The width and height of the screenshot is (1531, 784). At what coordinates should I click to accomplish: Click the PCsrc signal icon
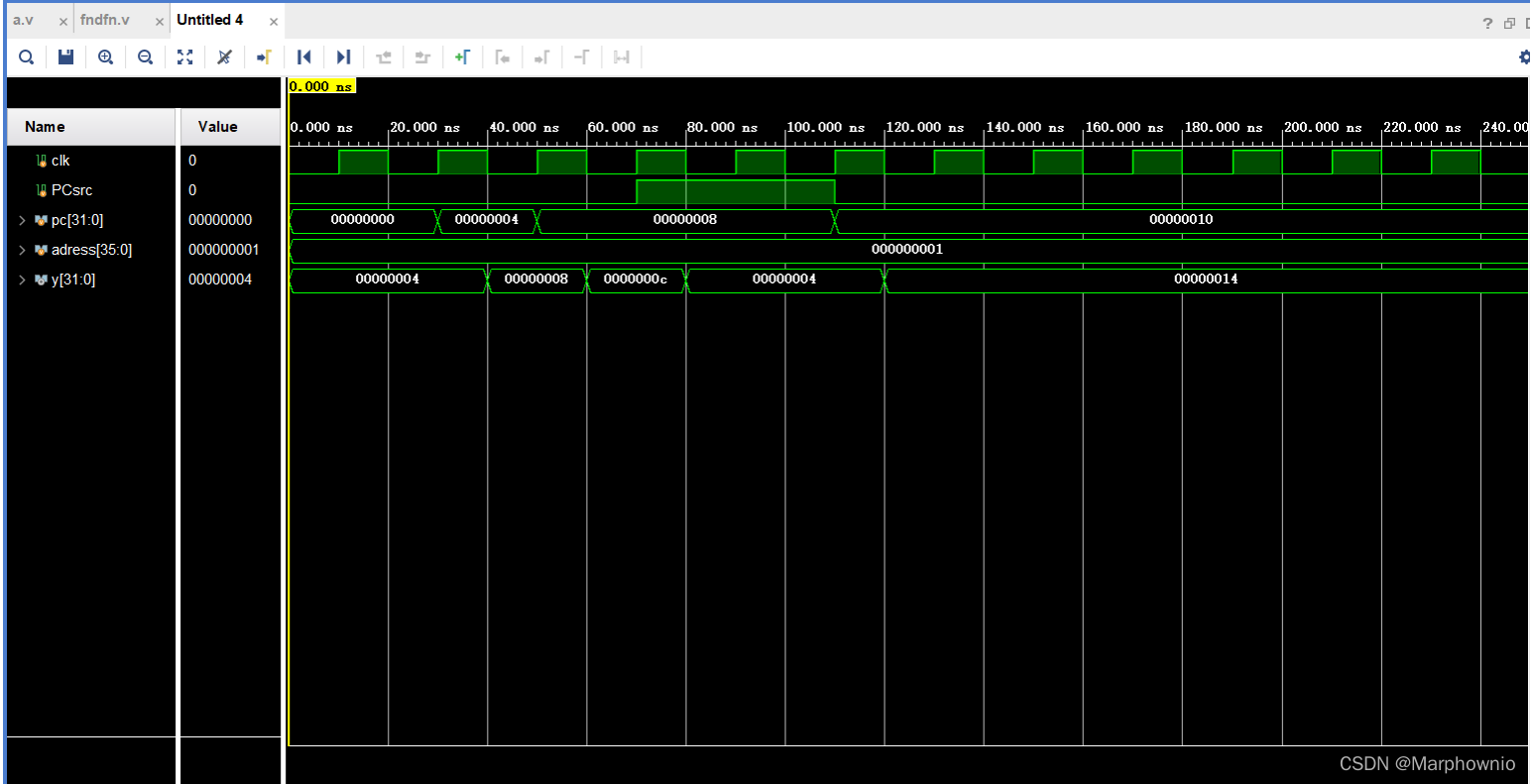[x=42, y=190]
